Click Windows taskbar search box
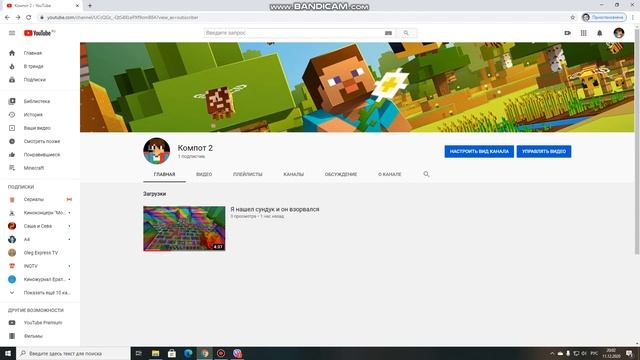The image size is (640, 360). pos(73,353)
